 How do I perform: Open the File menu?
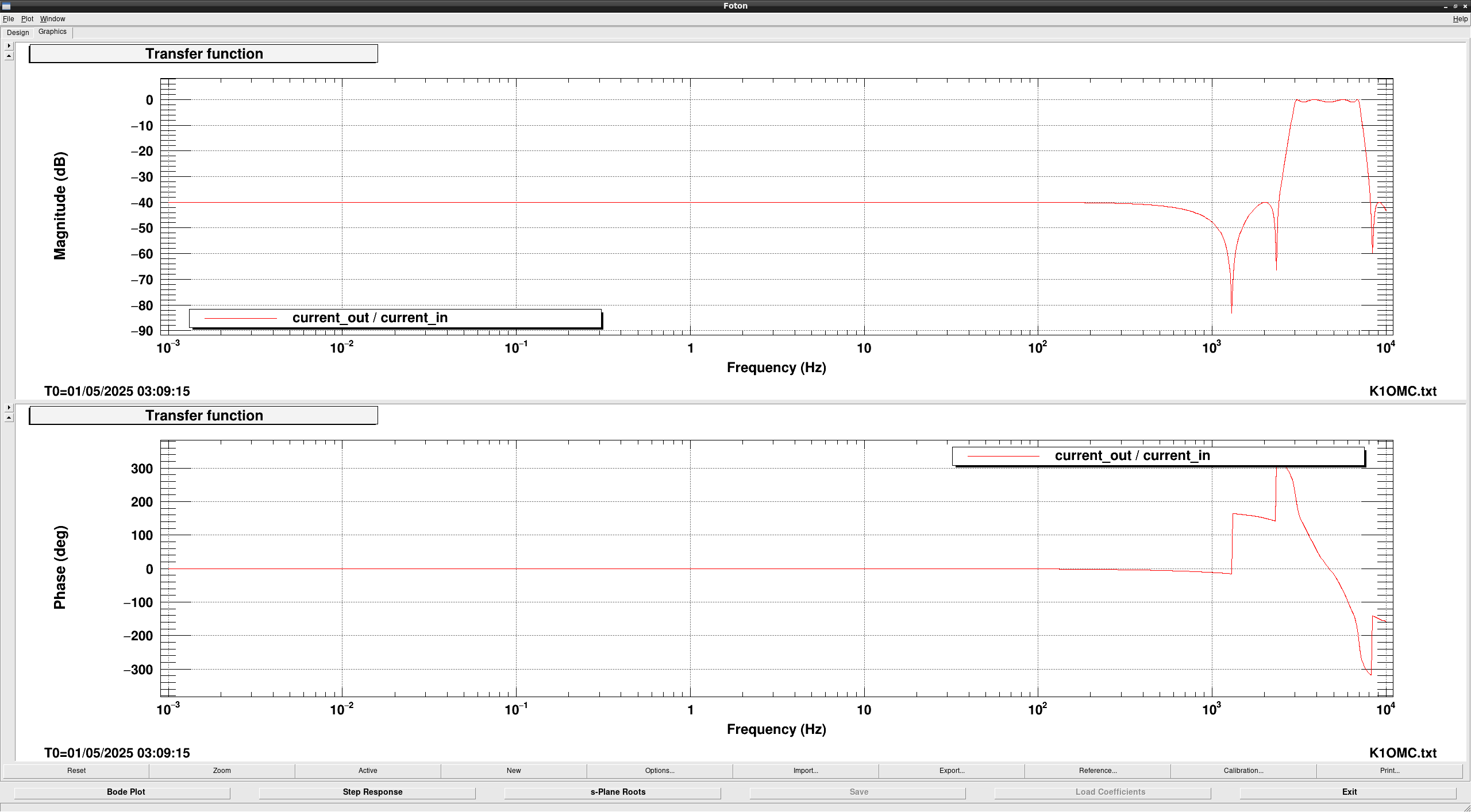coord(8,19)
